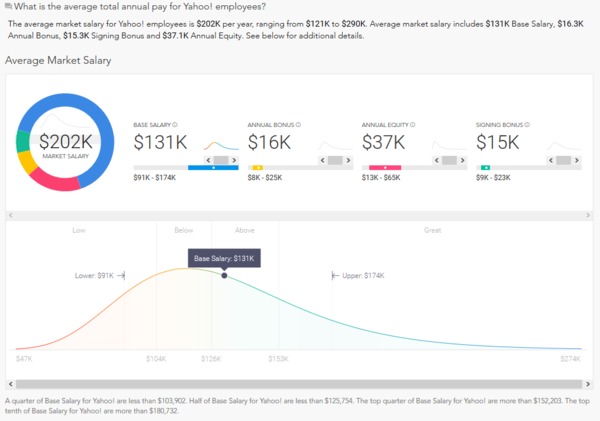Click the $91K - $174K range text

coord(155,178)
